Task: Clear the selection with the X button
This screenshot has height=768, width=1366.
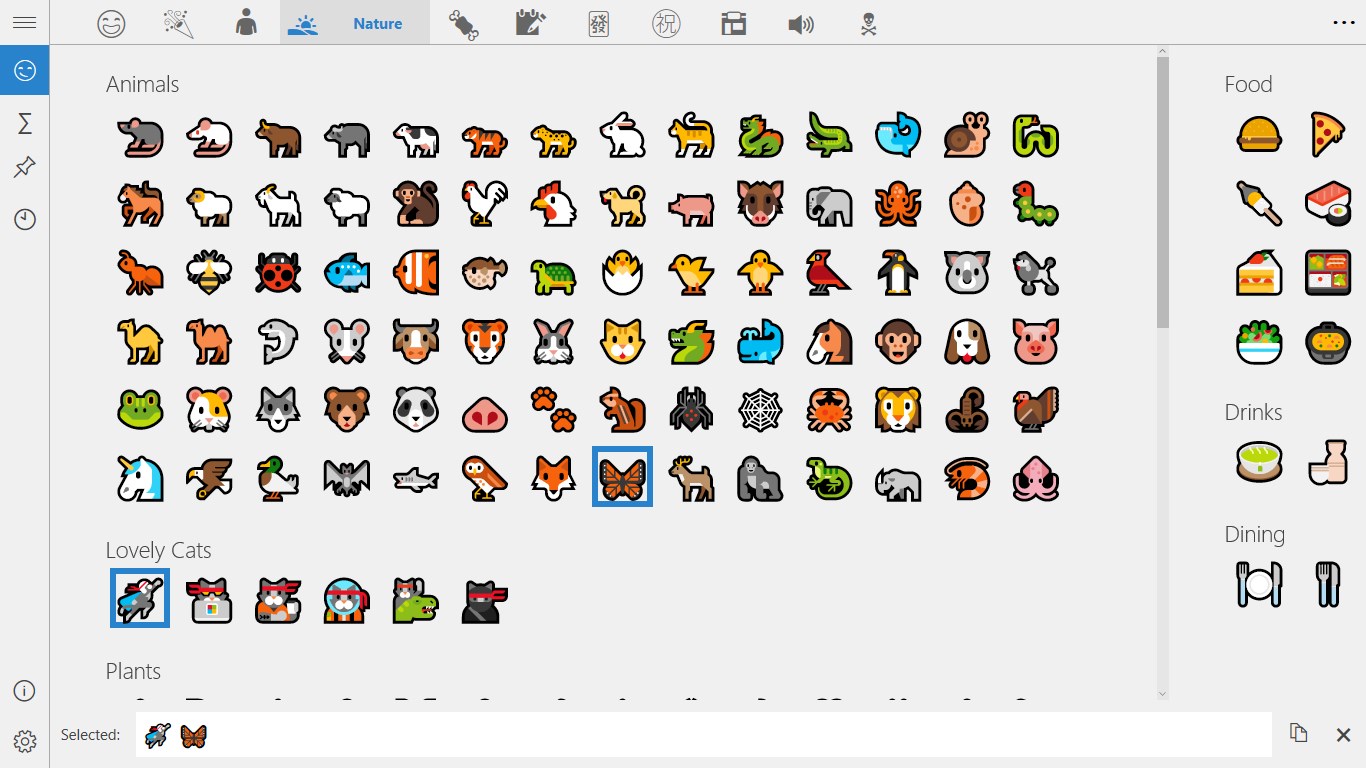Action: (x=1343, y=733)
